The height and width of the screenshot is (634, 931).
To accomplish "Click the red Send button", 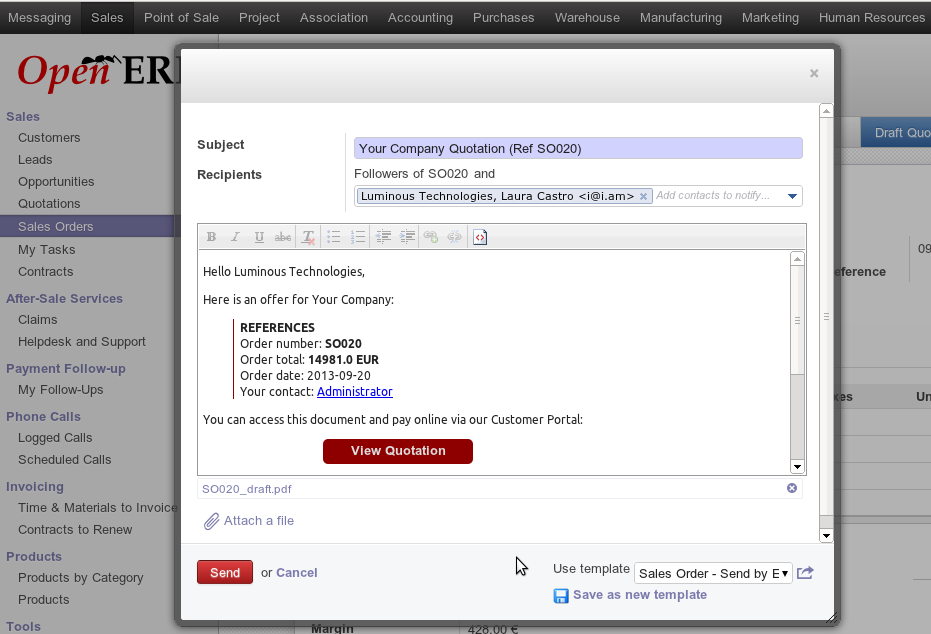I will (x=225, y=572).
